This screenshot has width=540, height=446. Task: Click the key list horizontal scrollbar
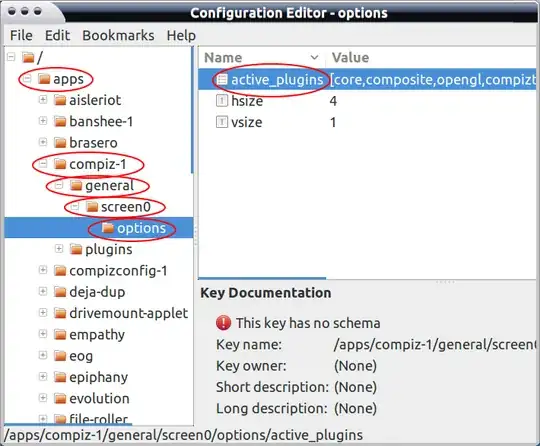pos(262,278)
